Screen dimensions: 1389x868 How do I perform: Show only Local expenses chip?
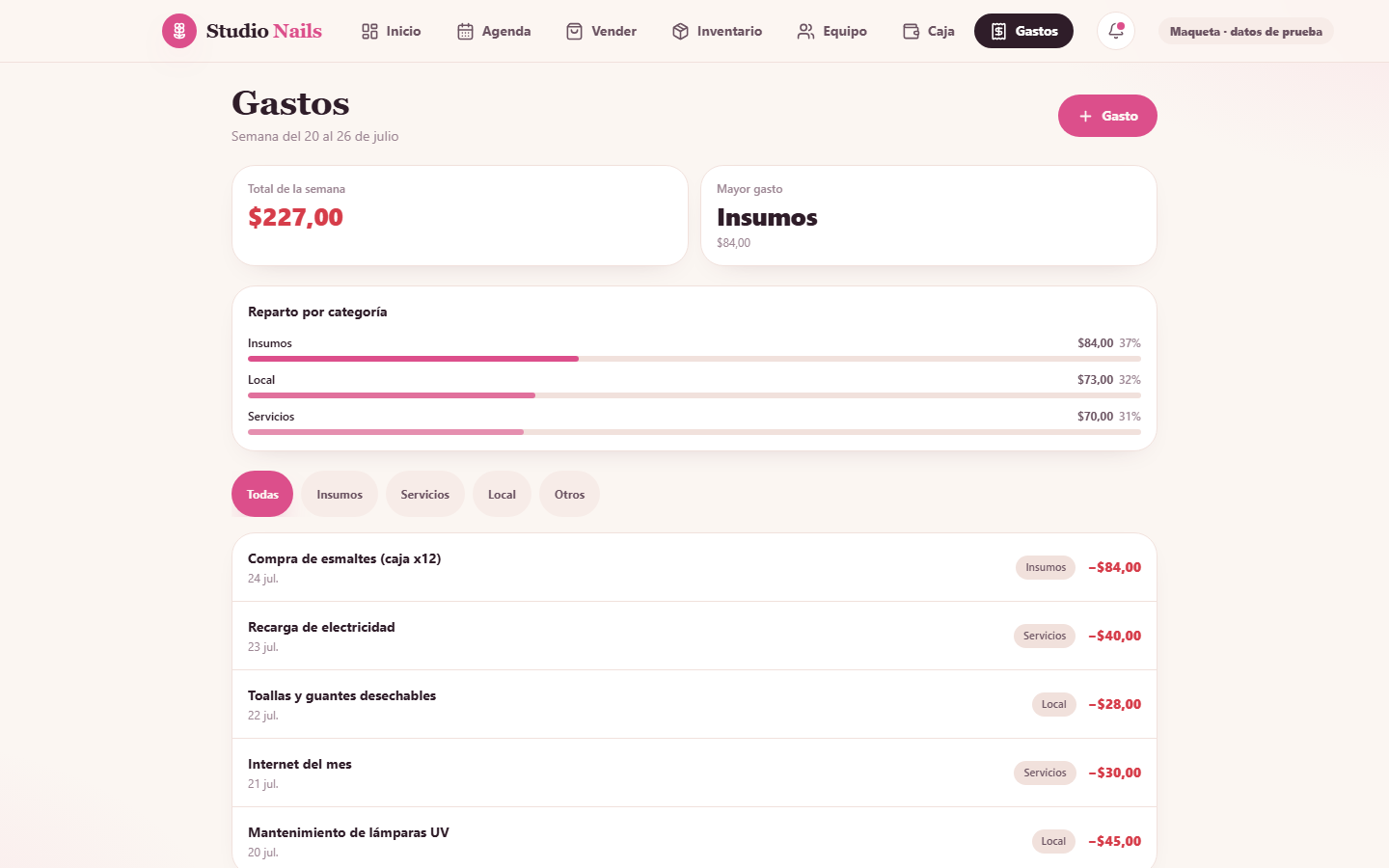pyautogui.click(x=502, y=494)
